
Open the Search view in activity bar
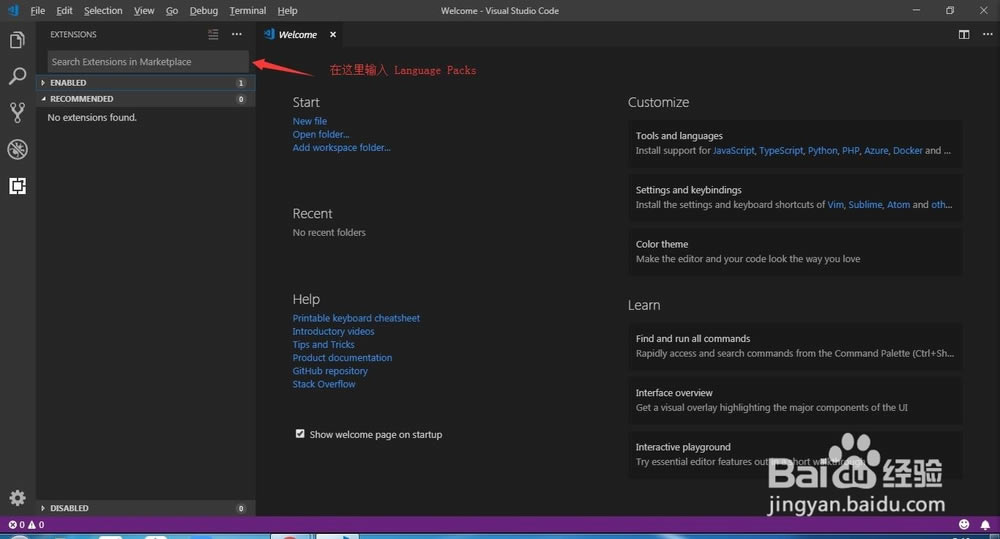click(x=17, y=76)
